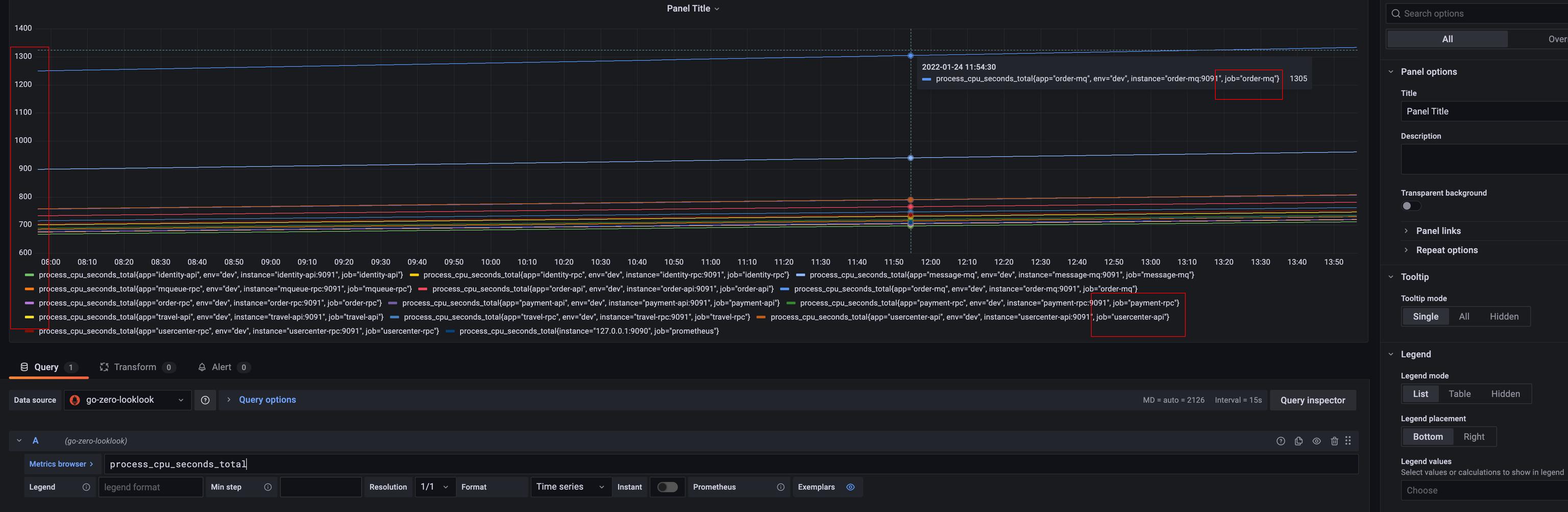The height and width of the screenshot is (512, 1568).
Task: Click the Description text area
Action: pos(1484,159)
